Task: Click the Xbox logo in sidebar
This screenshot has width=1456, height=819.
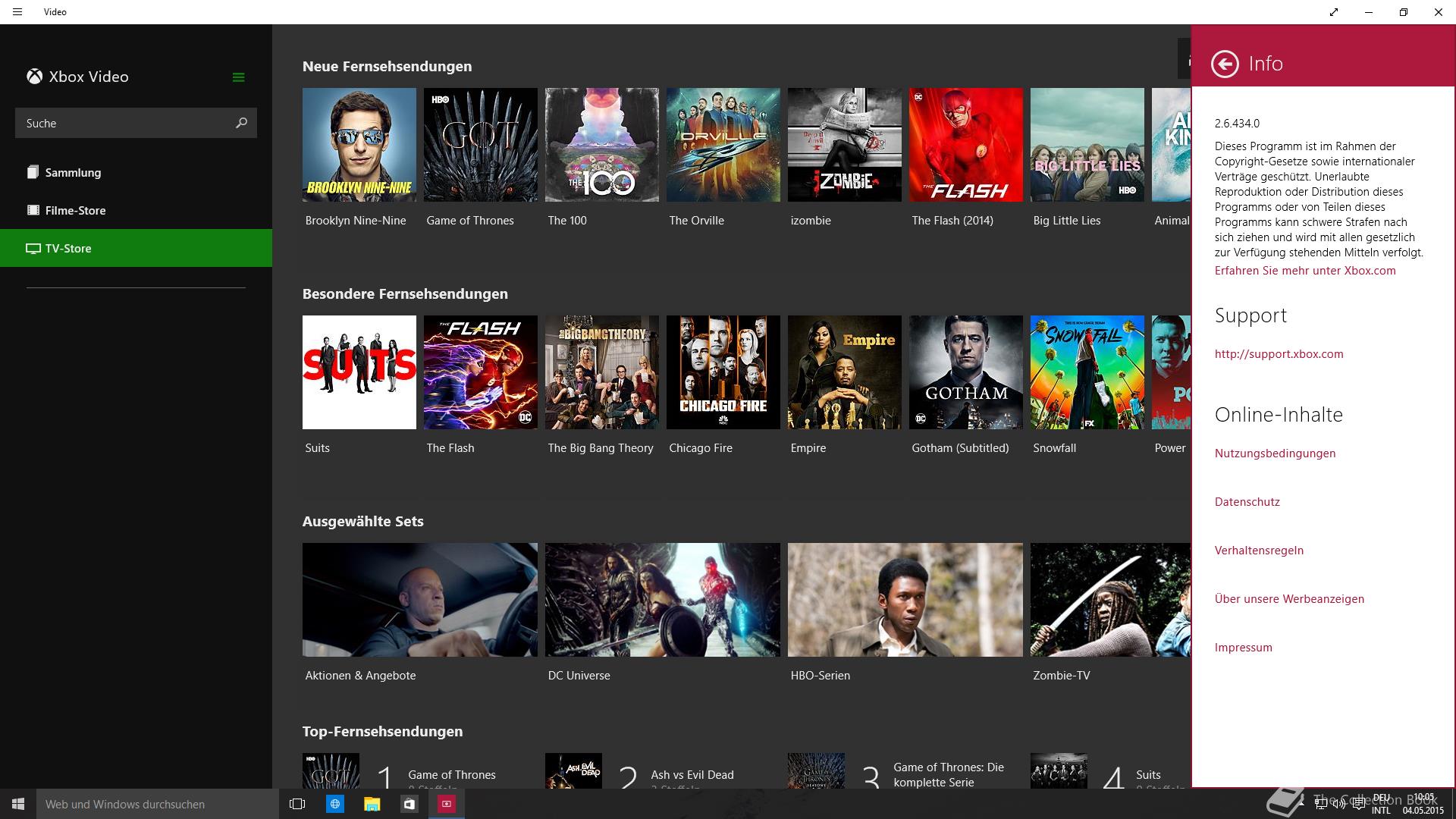Action: (x=34, y=77)
